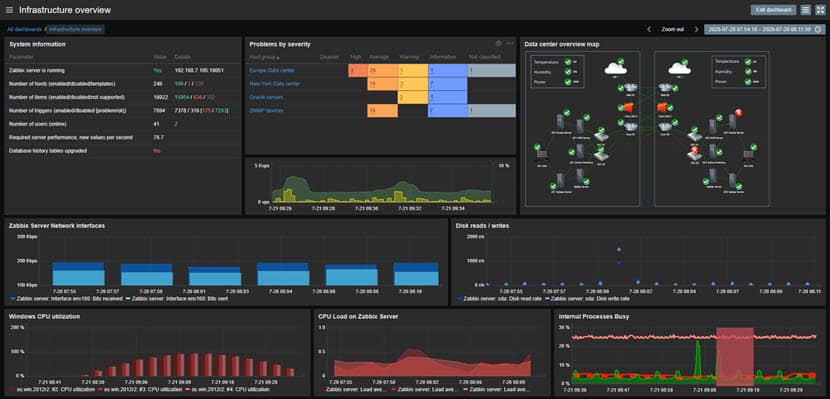This screenshot has width=830, height=399.
Task: Open SNMP devices host group
Action: pyautogui.click(x=266, y=111)
